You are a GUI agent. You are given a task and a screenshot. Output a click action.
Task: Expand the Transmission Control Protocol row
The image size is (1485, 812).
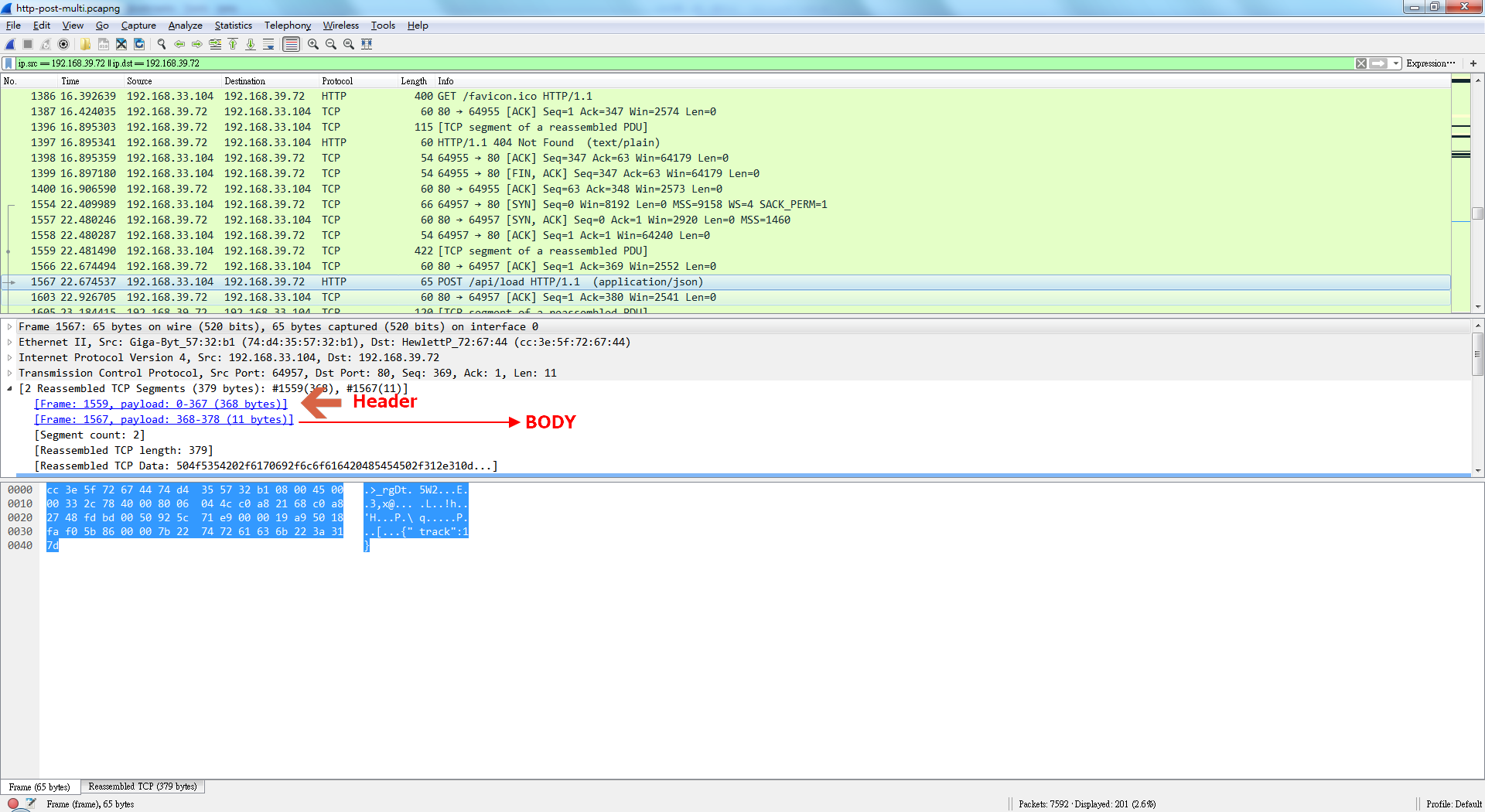9,374
